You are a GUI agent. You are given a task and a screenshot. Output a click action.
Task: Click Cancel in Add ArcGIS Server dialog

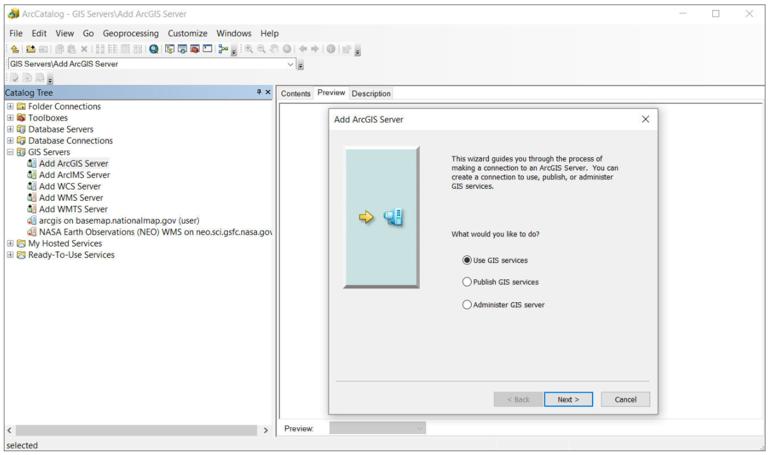pos(625,399)
